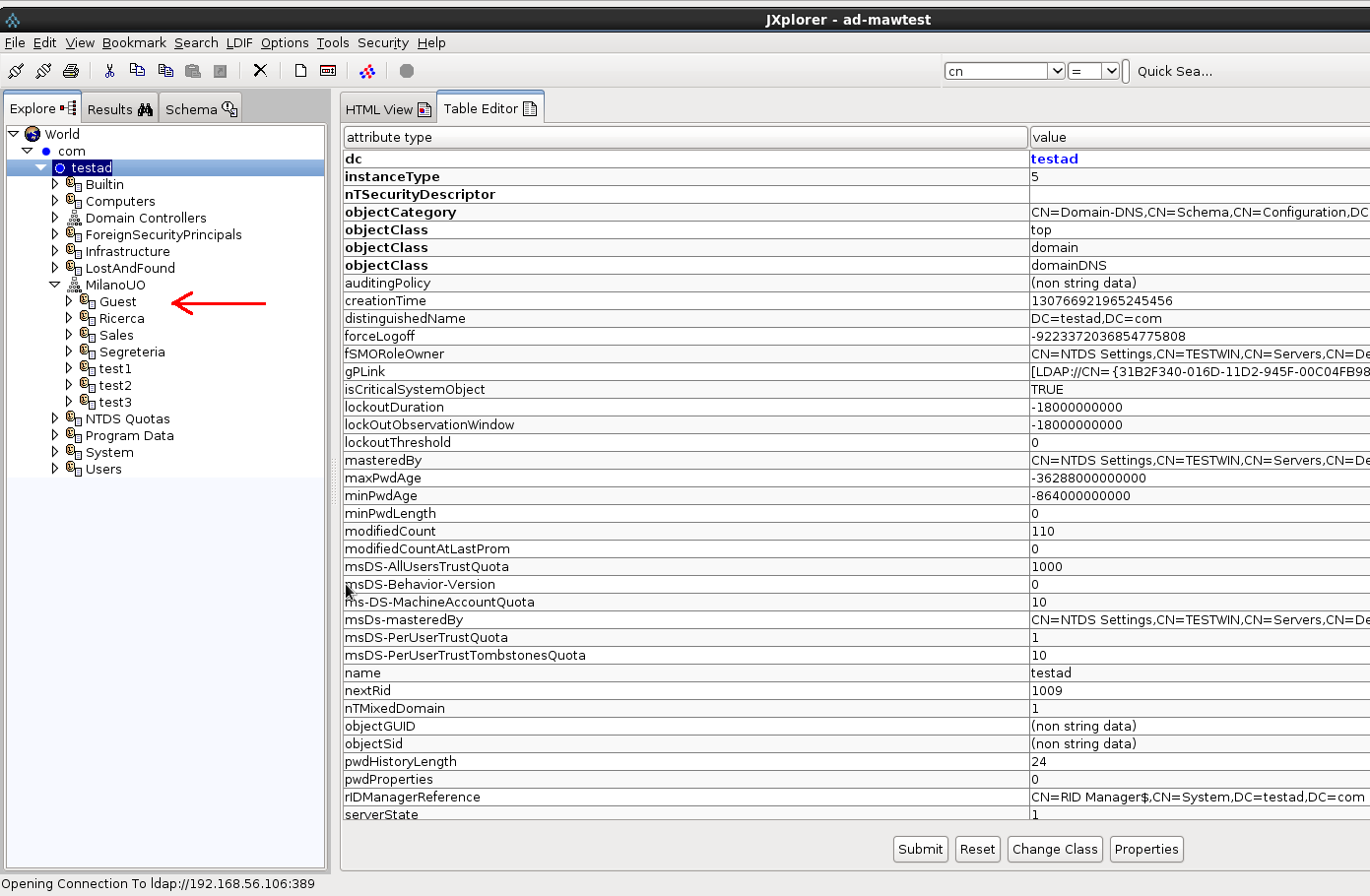Click the Cut scissors icon
Screen dimensions: 1370x896
point(109,71)
